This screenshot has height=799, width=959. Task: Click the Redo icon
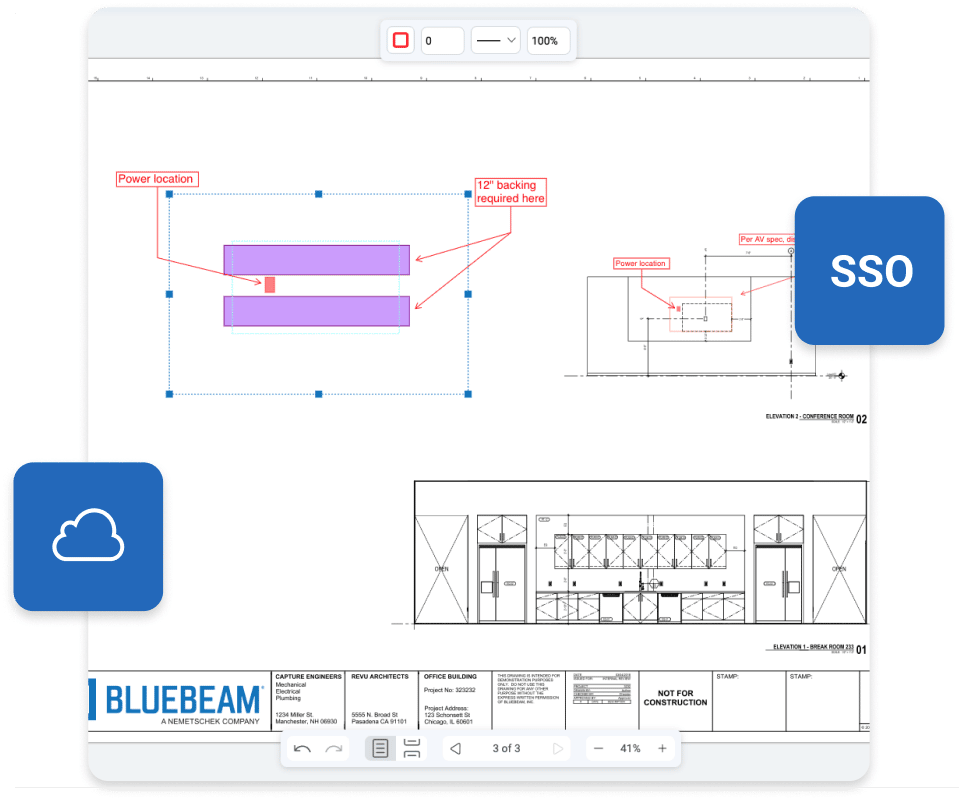(334, 747)
